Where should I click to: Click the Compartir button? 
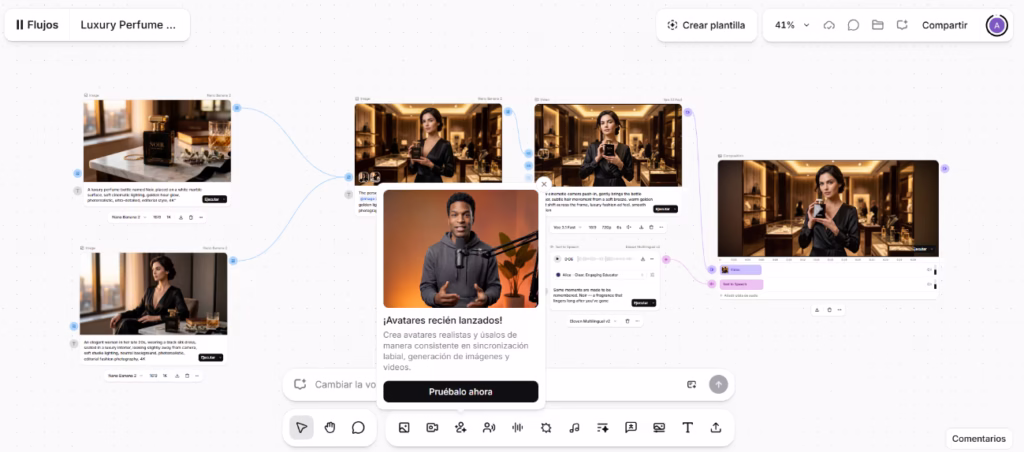pos(944,25)
